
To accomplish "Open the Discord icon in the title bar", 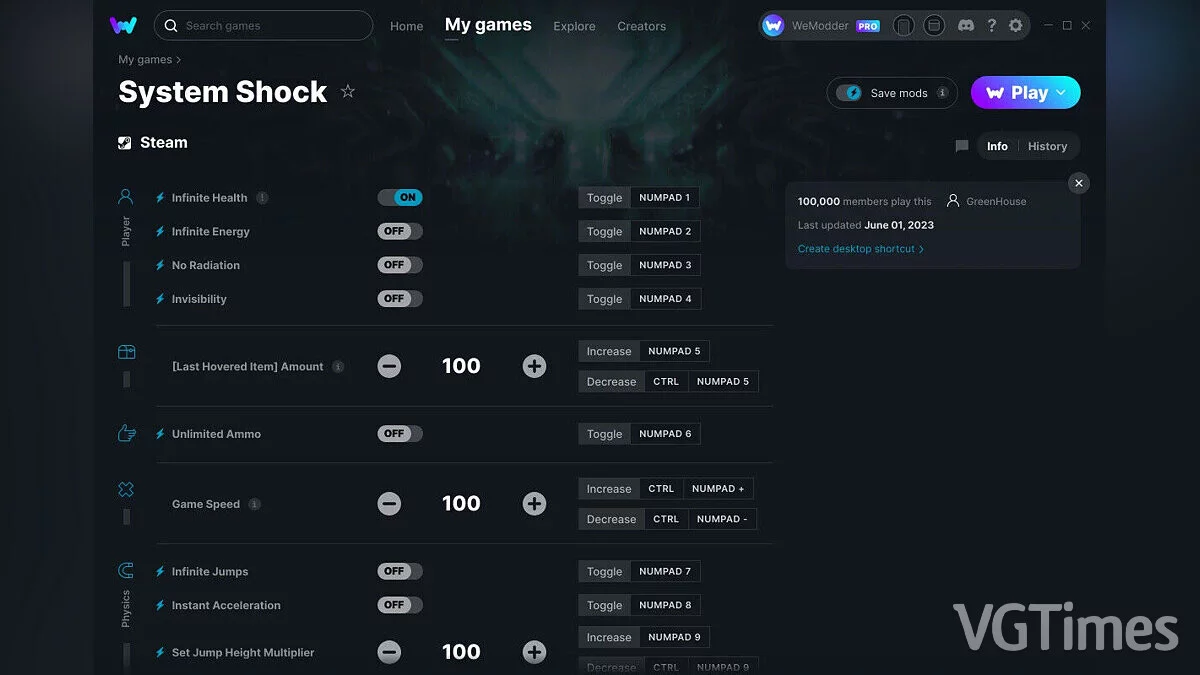I will (965, 25).
